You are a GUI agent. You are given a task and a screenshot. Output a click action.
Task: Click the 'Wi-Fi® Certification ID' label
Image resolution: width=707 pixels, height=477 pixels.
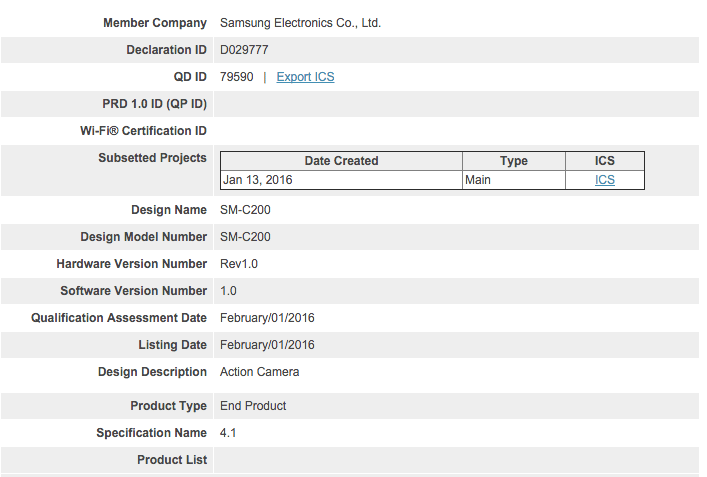pos(143,131)
